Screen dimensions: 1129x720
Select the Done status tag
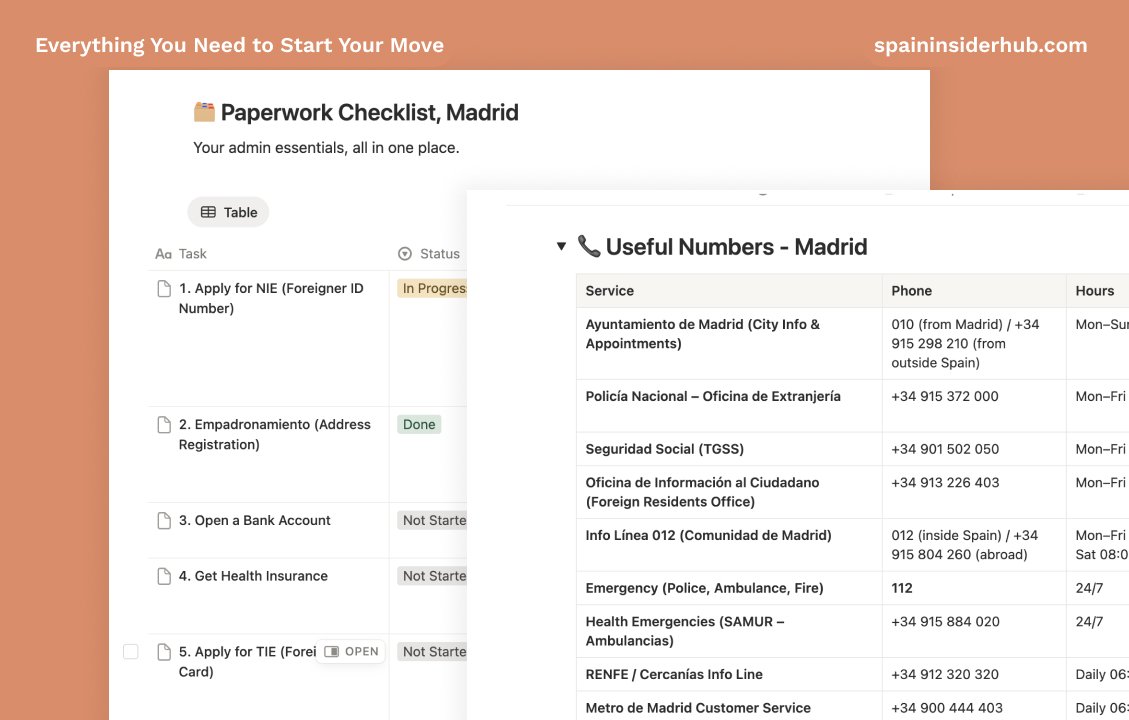(419, 425)
